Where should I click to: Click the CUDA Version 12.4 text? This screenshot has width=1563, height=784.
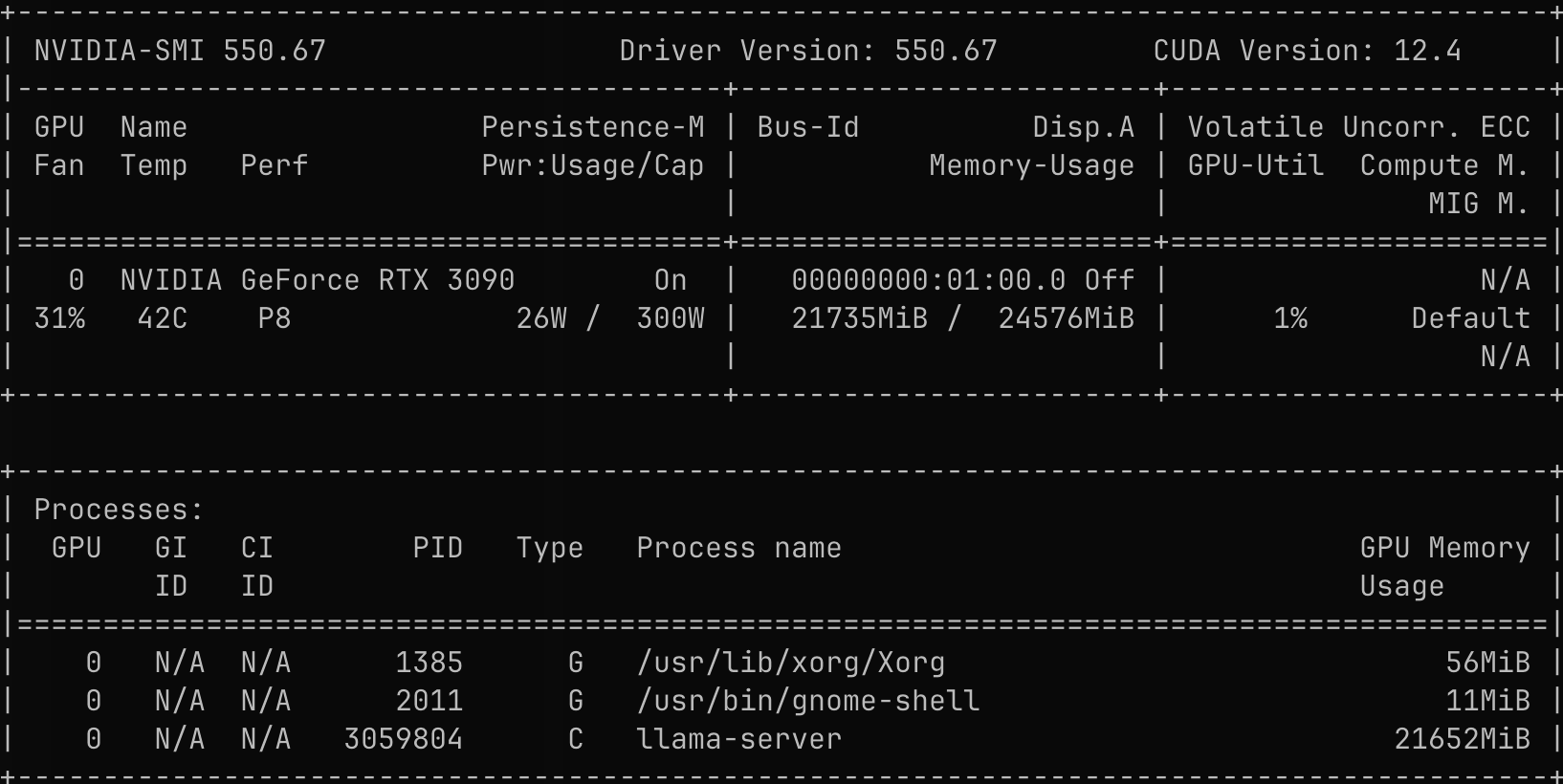click(x=1307, y=51)
